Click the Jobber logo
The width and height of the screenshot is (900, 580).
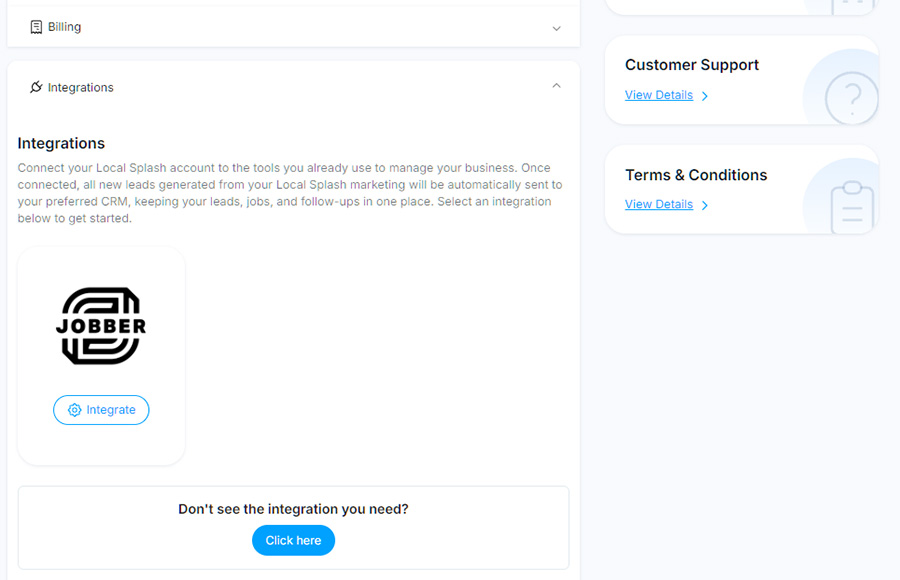tap(101, 326)
